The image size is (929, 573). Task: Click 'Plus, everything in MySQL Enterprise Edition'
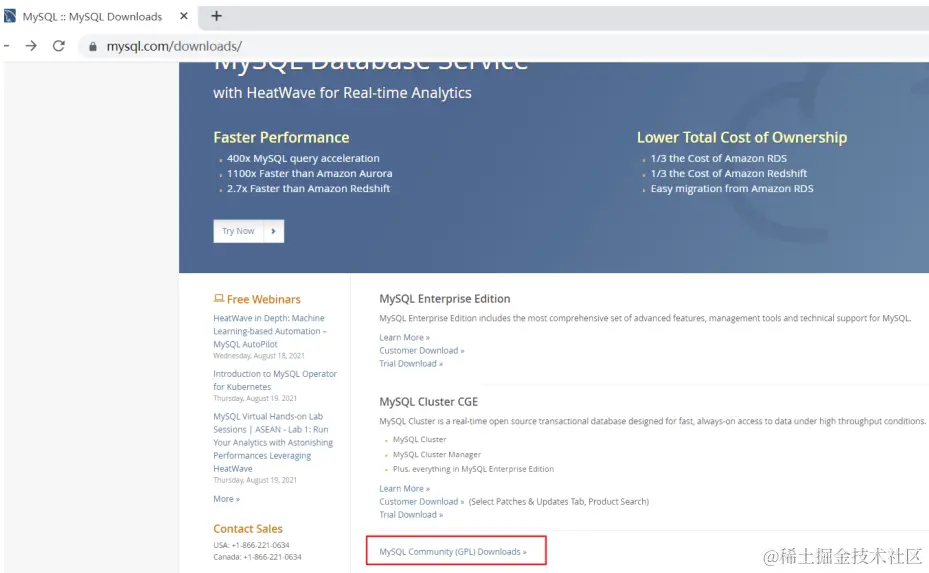click(x=473, y=469)
